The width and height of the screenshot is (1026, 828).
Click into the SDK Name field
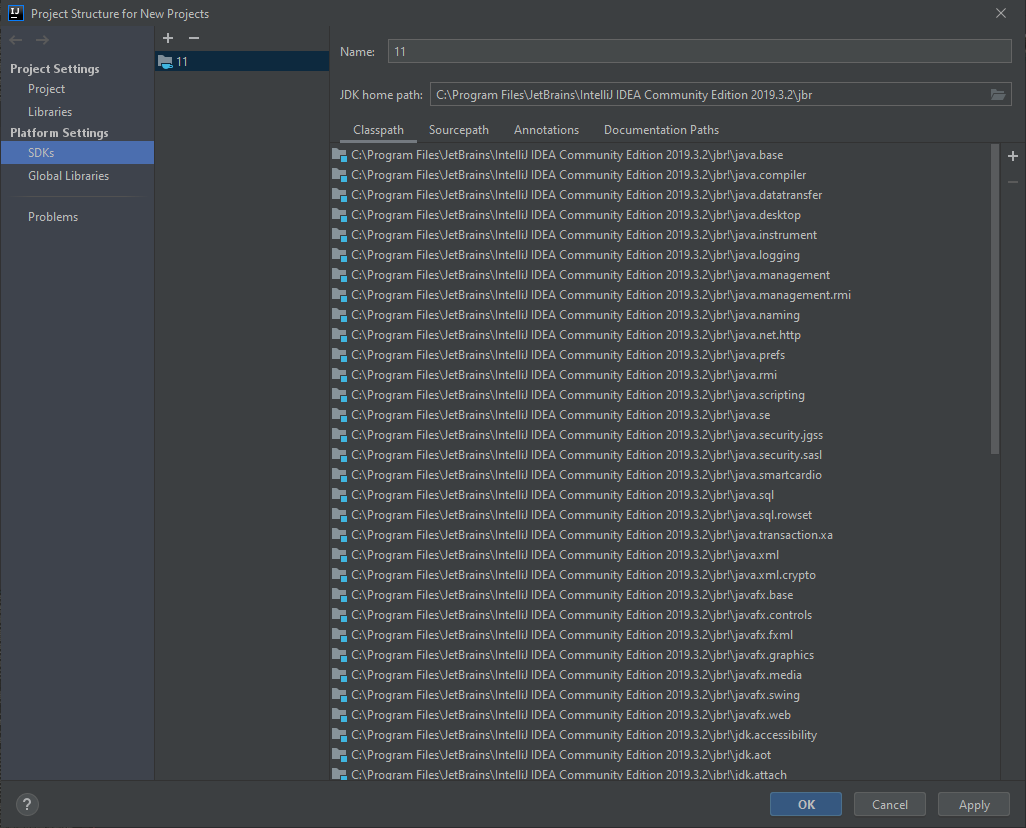(x=699, y=52)
